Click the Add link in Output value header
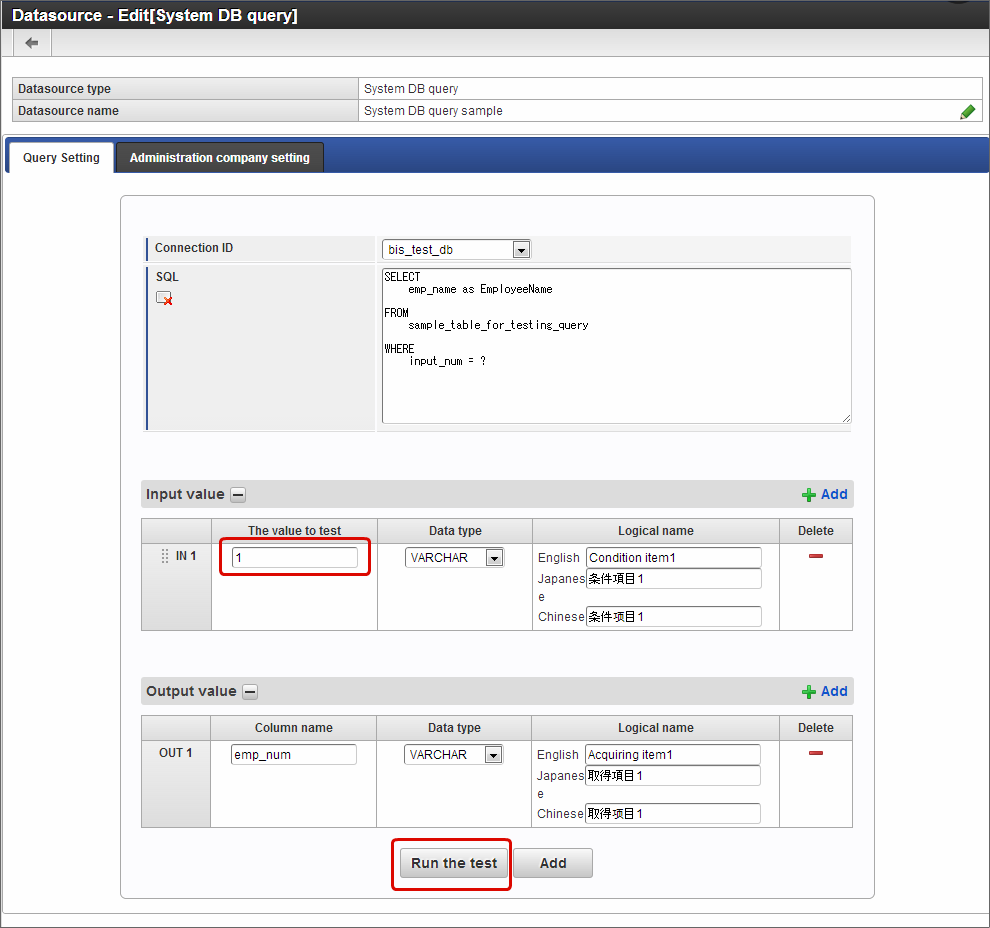The height and width of the screenshot is (928, 990). pos(834,691)
